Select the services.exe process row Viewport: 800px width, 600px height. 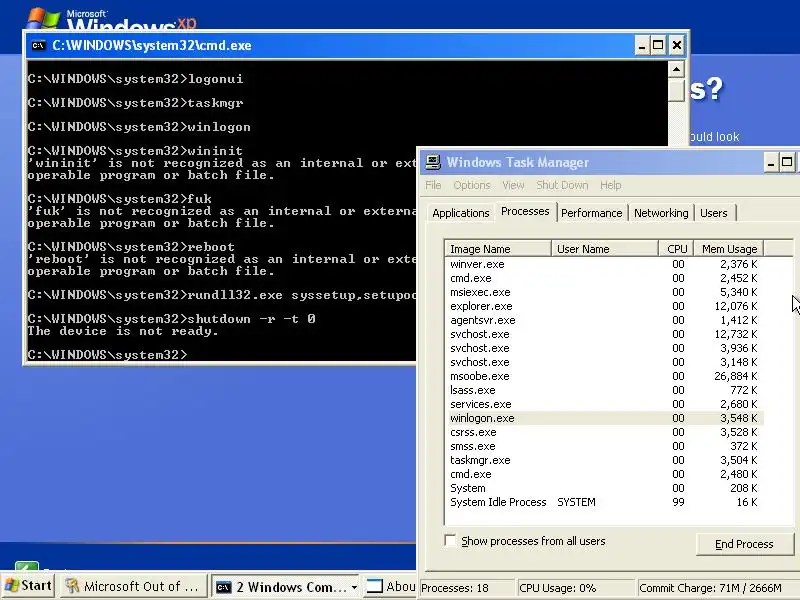click(604, 404)
